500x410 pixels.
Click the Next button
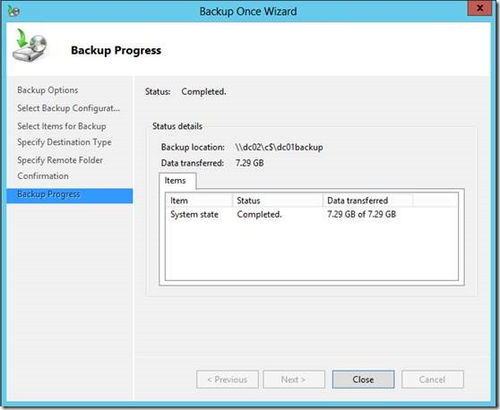294,379
